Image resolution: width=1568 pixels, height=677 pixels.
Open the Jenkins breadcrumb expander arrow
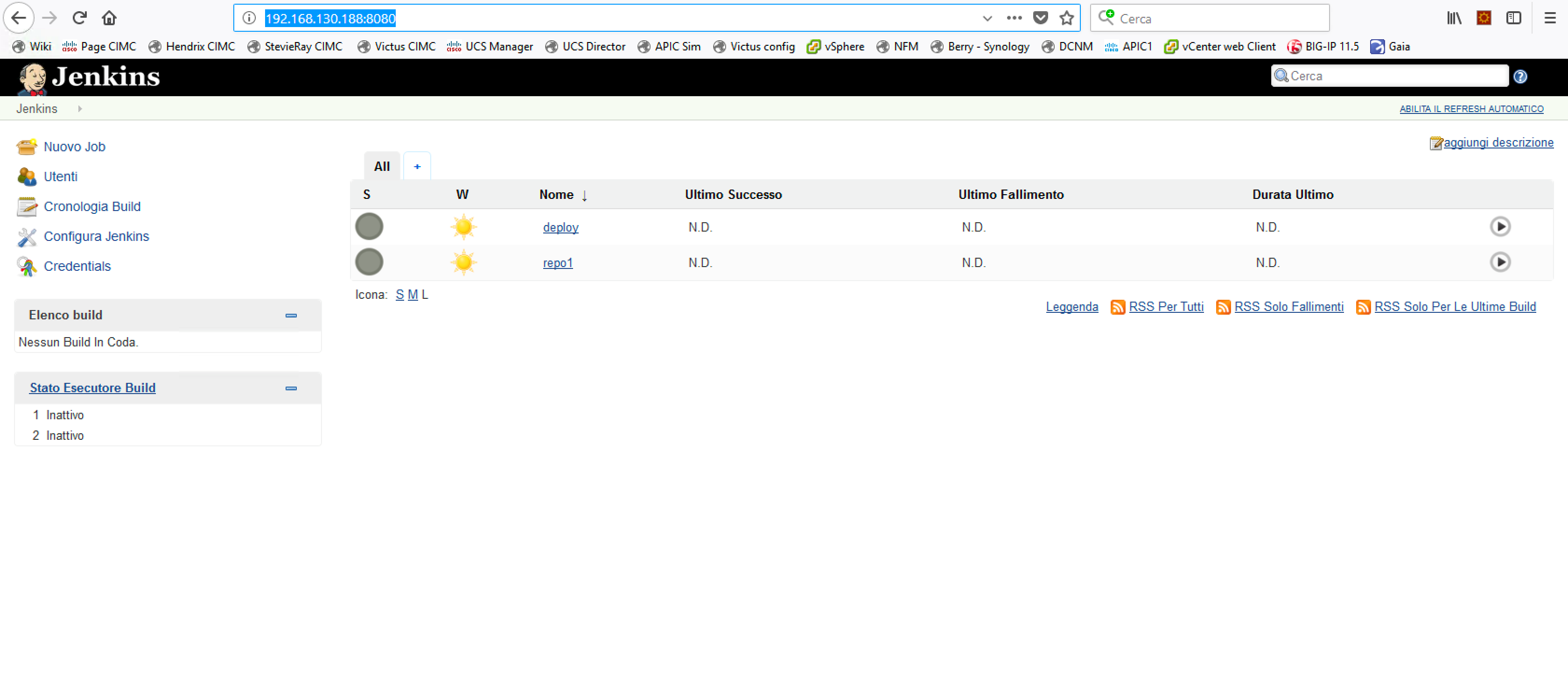click(x=79, y=108)
